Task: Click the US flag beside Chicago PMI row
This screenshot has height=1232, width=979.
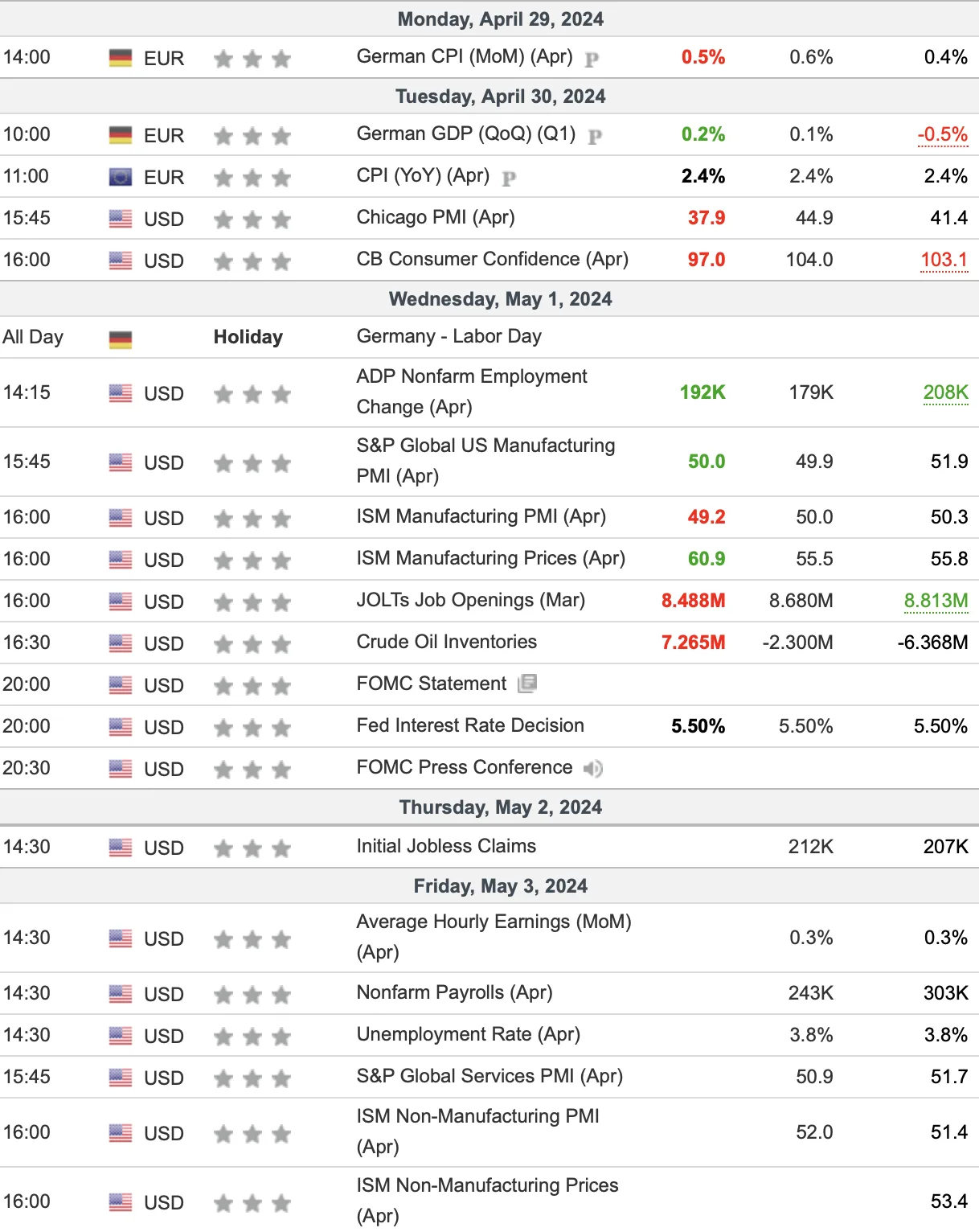Action: 121,219
